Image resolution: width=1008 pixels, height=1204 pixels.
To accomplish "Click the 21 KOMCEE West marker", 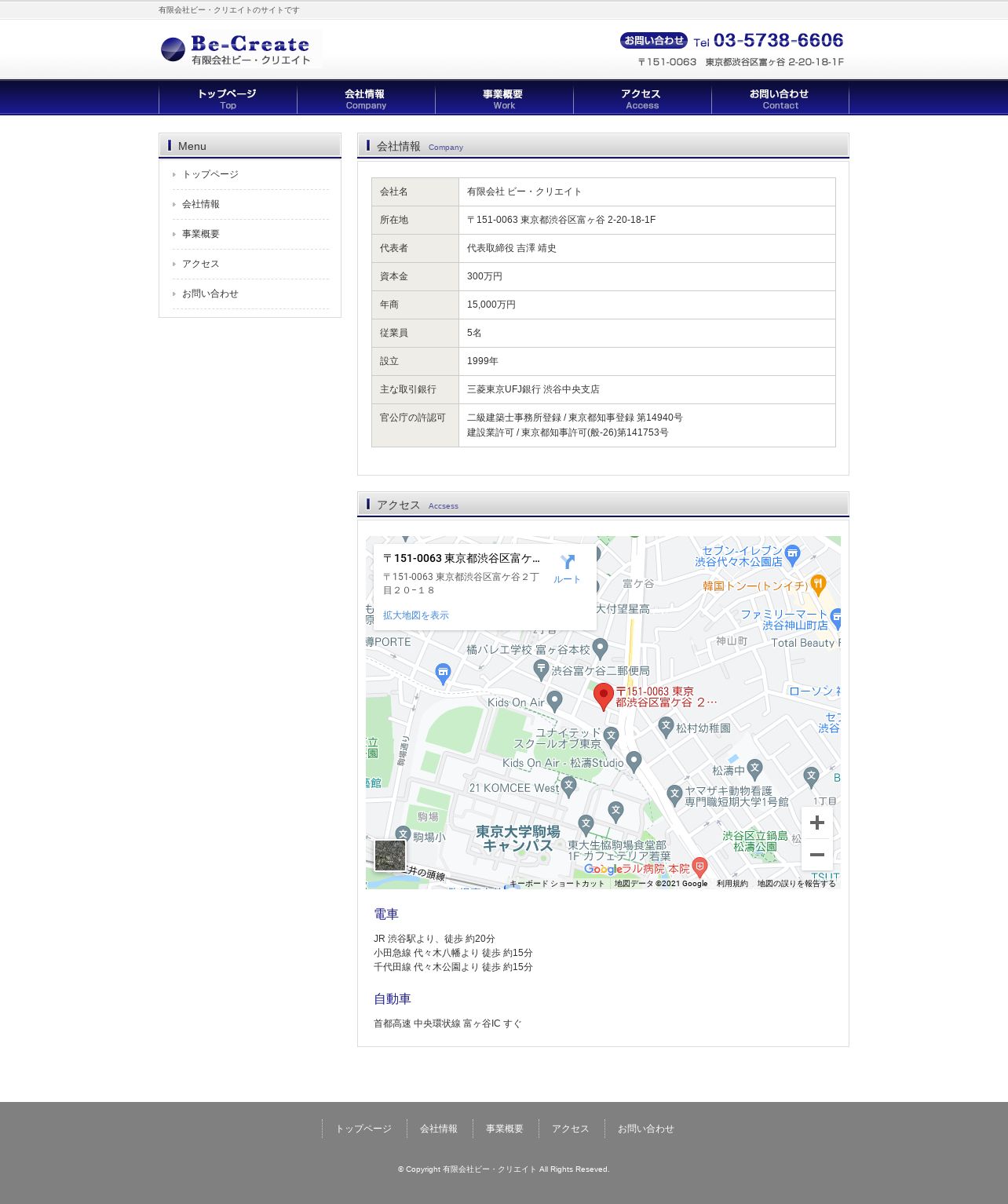I will pyautogui.click(x=569, y=786).
